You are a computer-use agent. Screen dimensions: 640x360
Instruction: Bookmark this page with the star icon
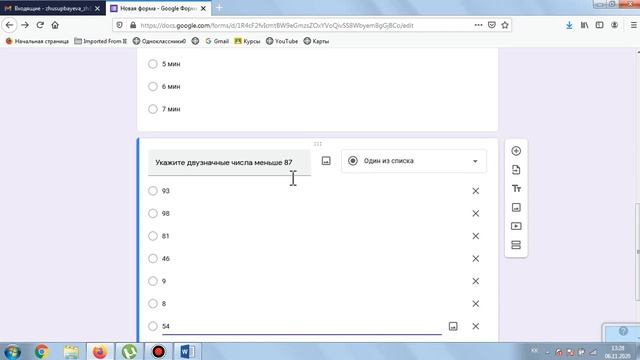pyautogui.click(x=505, y=25)
